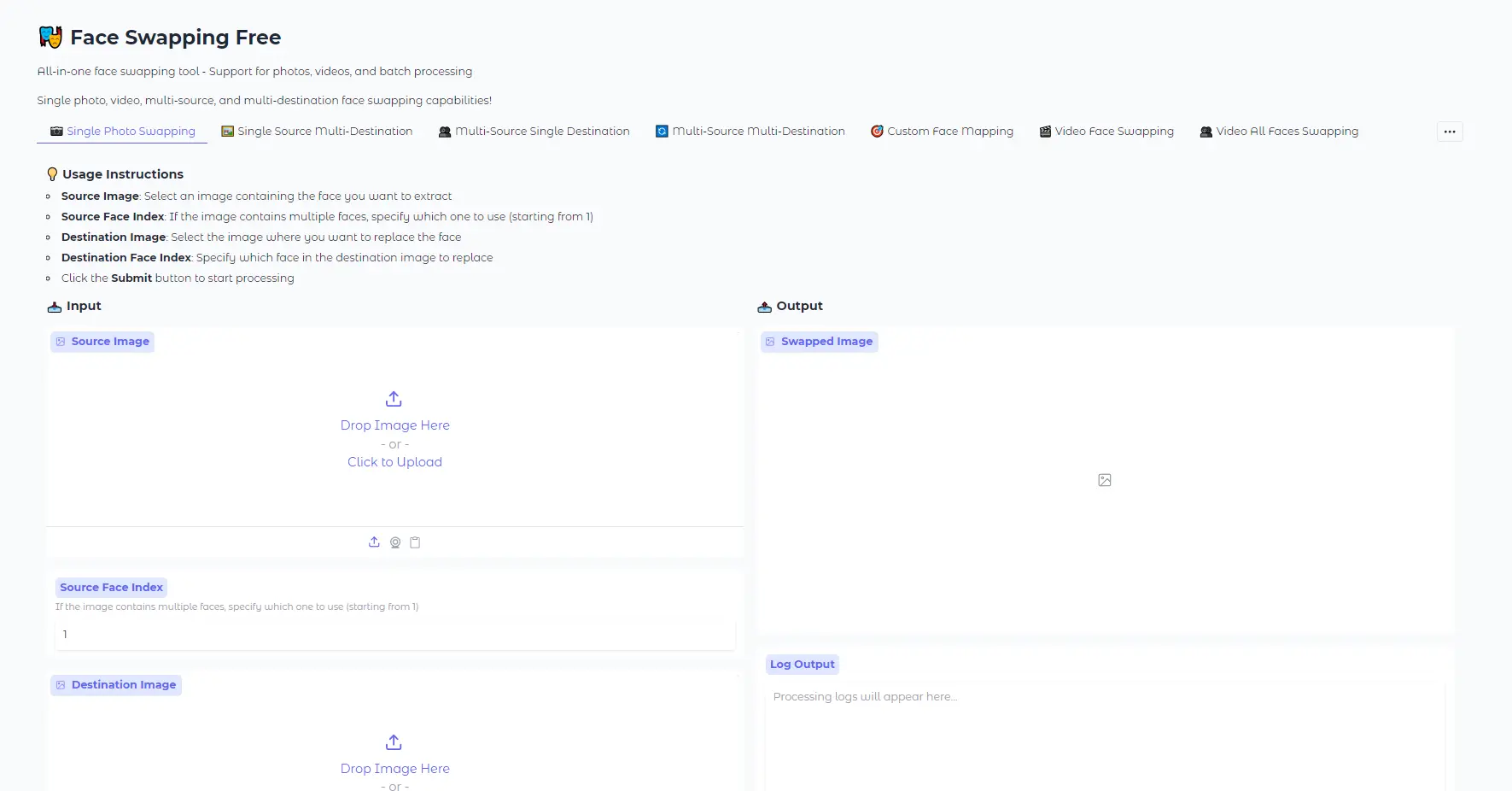Click the lightbulb icon beside Usage Instructions

(52, 174)
